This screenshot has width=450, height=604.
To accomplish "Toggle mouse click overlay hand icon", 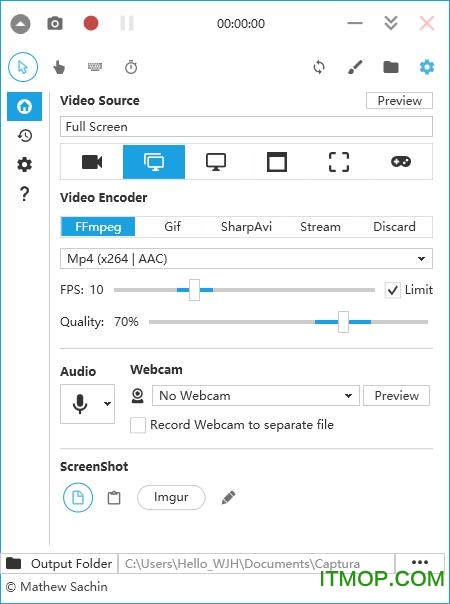I will click(x=59, y=67).
